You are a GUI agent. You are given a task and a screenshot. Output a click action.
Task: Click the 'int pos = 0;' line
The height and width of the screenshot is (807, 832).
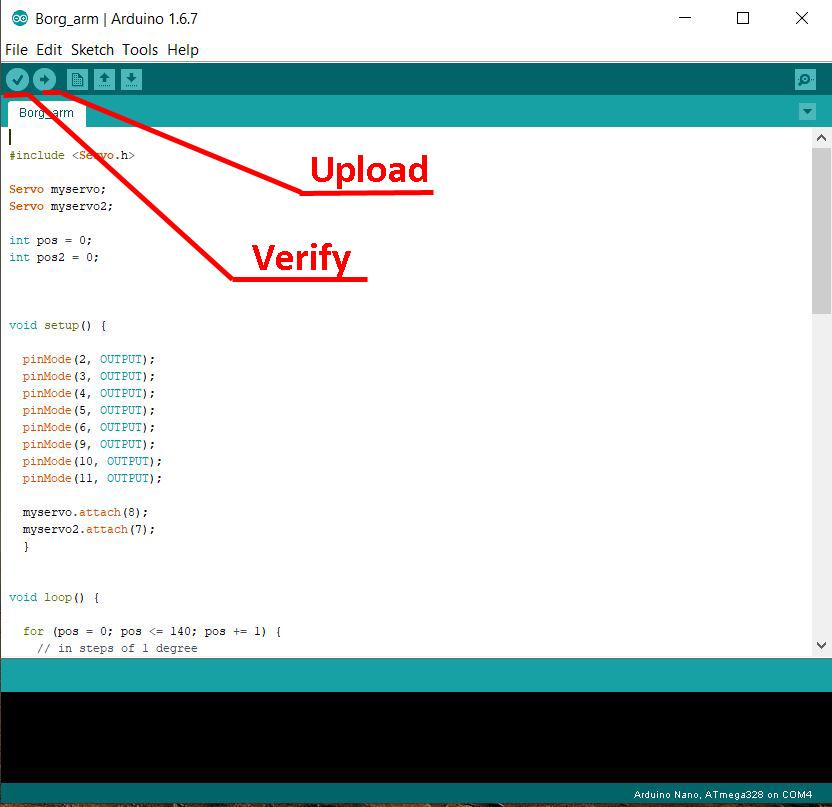pos(50,240)
